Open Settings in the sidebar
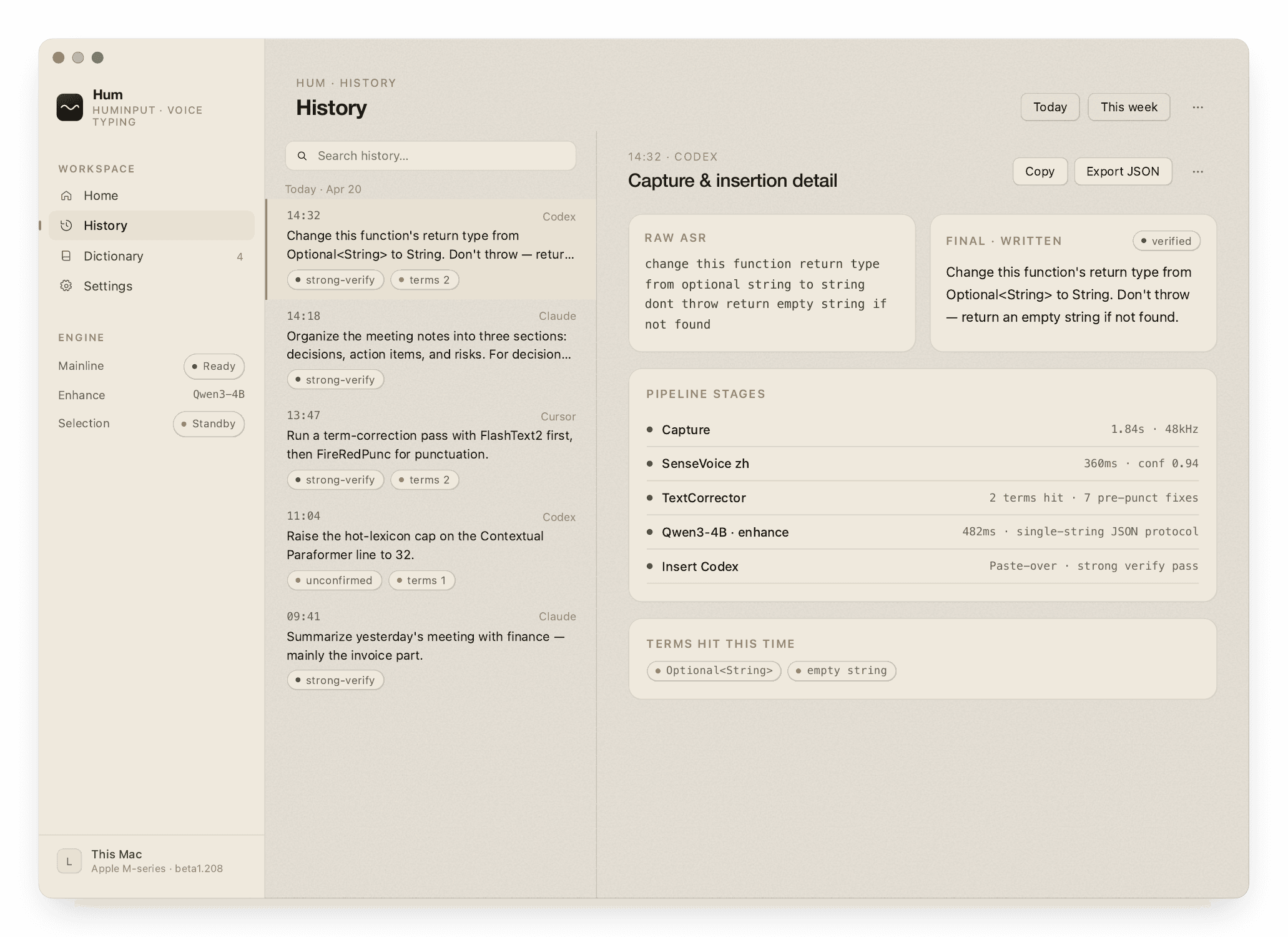The height and width of the screenshot is (937, 1288). coord(152,286)
